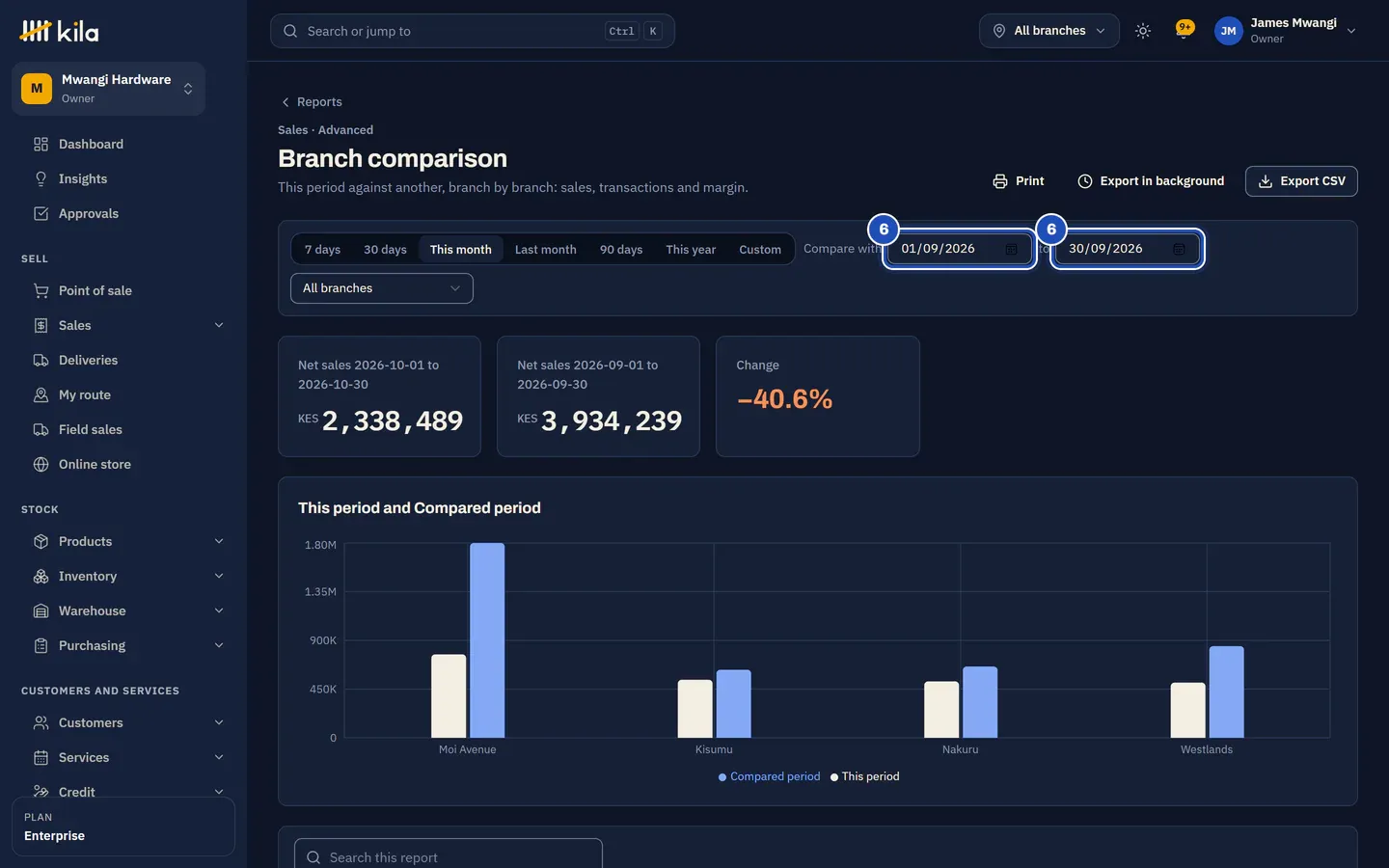Toggle This period series in chart legend
The width and height of the screenshot is (1389, 868).
(864, 776)
